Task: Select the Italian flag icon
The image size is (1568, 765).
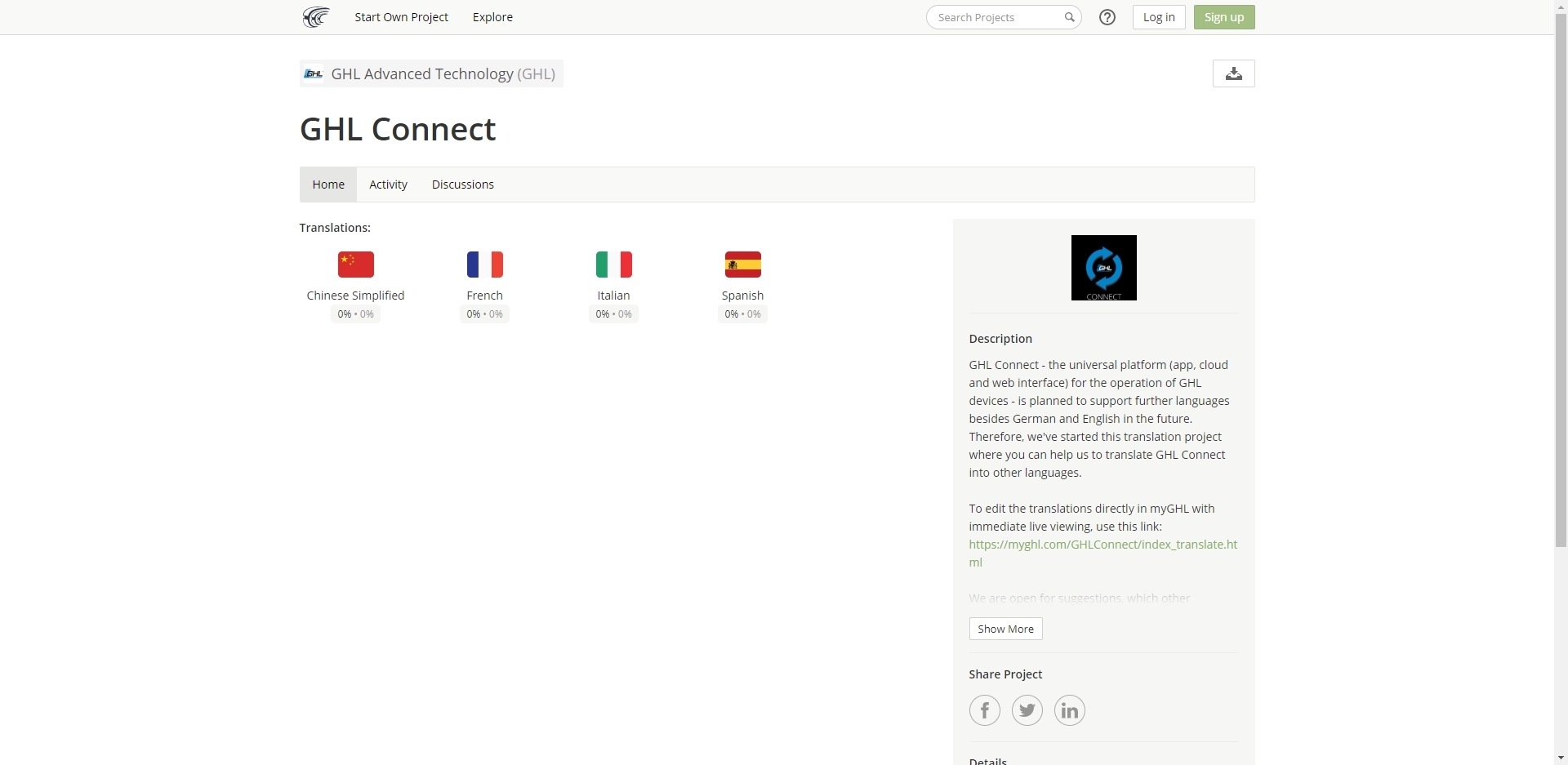Action: point(613,265)
